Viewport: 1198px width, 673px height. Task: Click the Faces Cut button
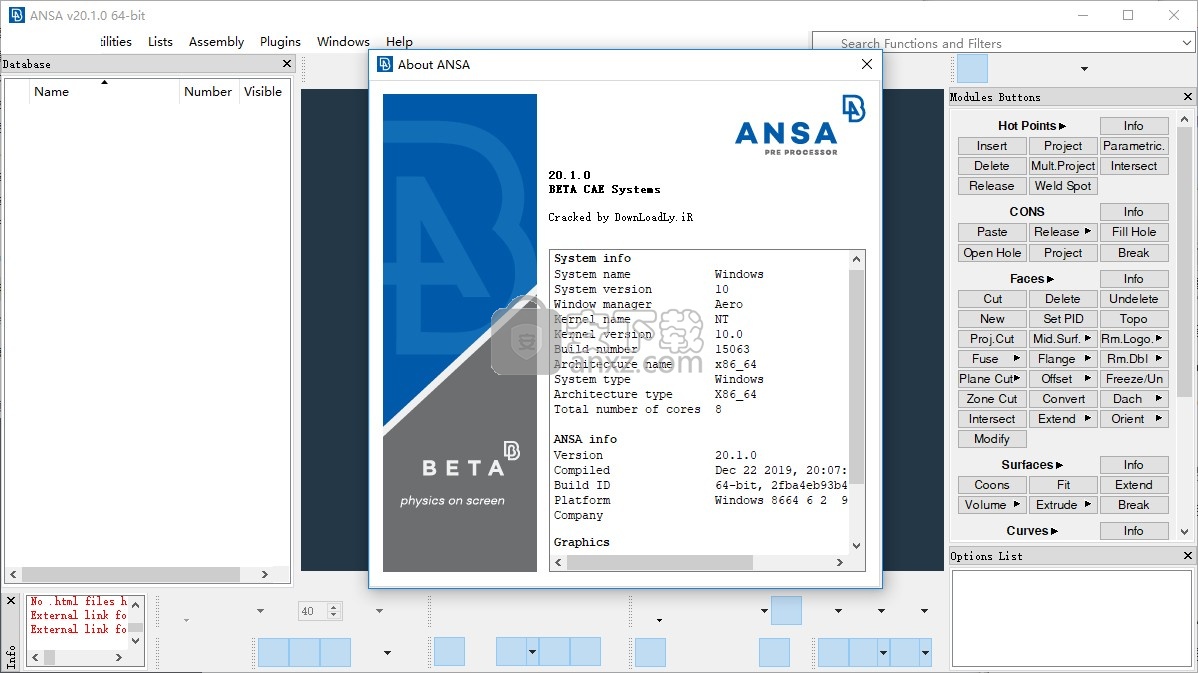pos(992,299)
